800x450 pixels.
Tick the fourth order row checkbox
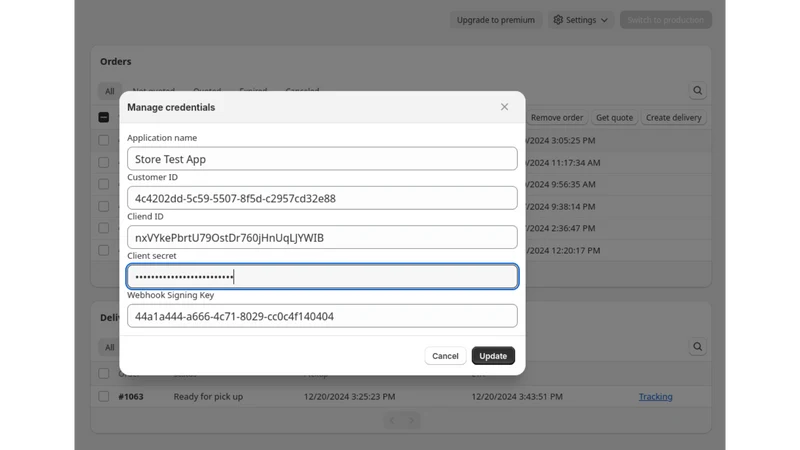tap(104, 206)
